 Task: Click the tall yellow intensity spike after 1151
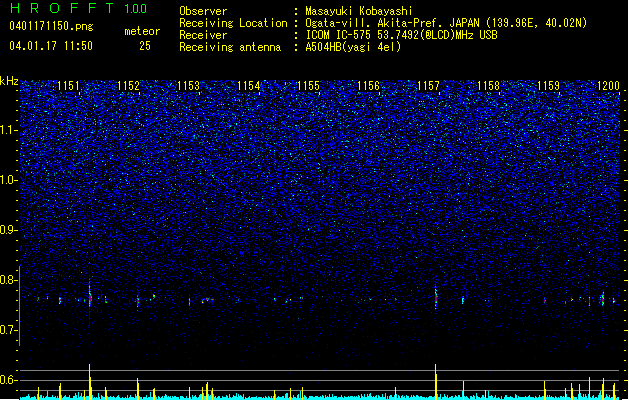pyautogui.click(x=90, y=381)
